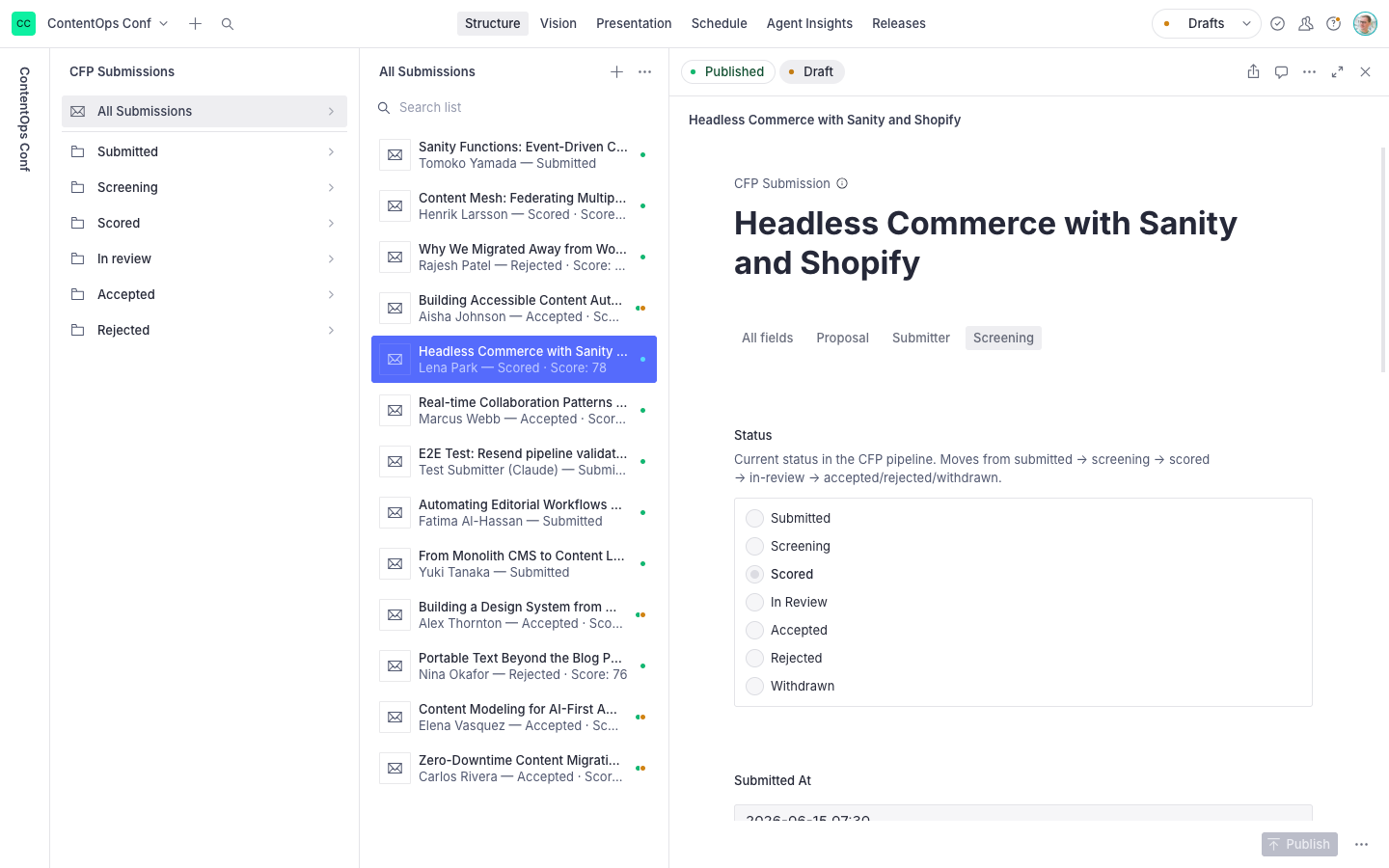Expand the All Submissions row chevron
Viewport: 1389px width, 868px height.
point(331,111)
